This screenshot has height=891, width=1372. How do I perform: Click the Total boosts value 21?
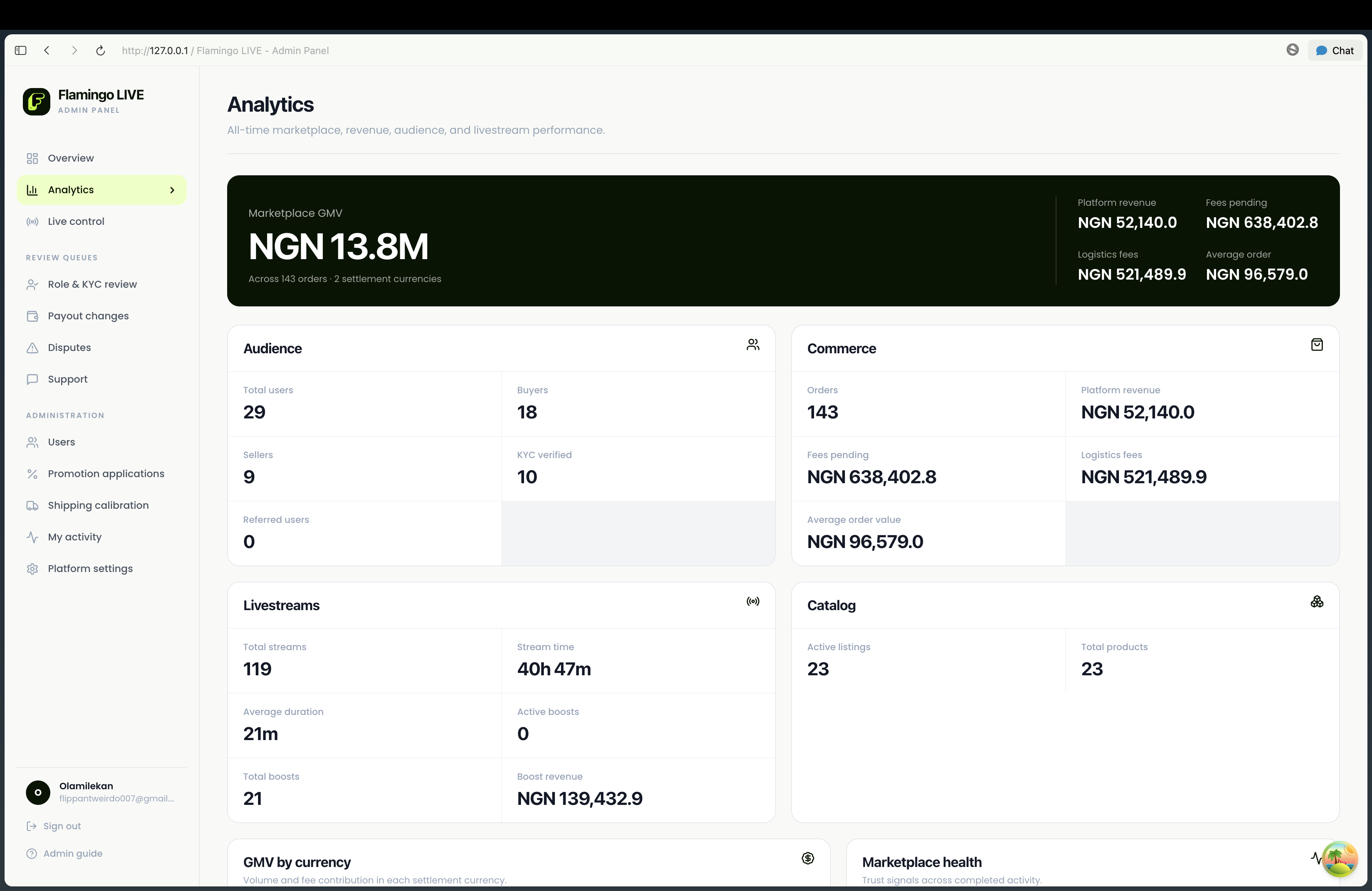click(253, 800)
